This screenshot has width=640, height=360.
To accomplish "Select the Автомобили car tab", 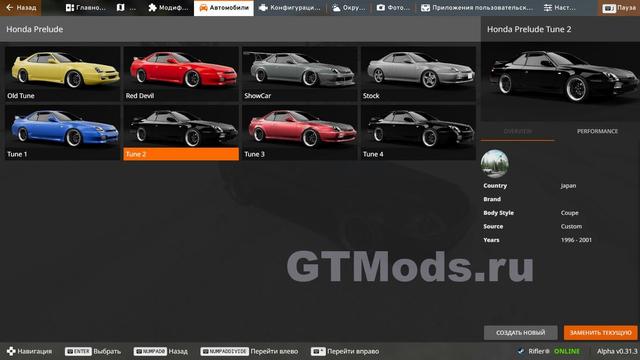I will 224,8.
